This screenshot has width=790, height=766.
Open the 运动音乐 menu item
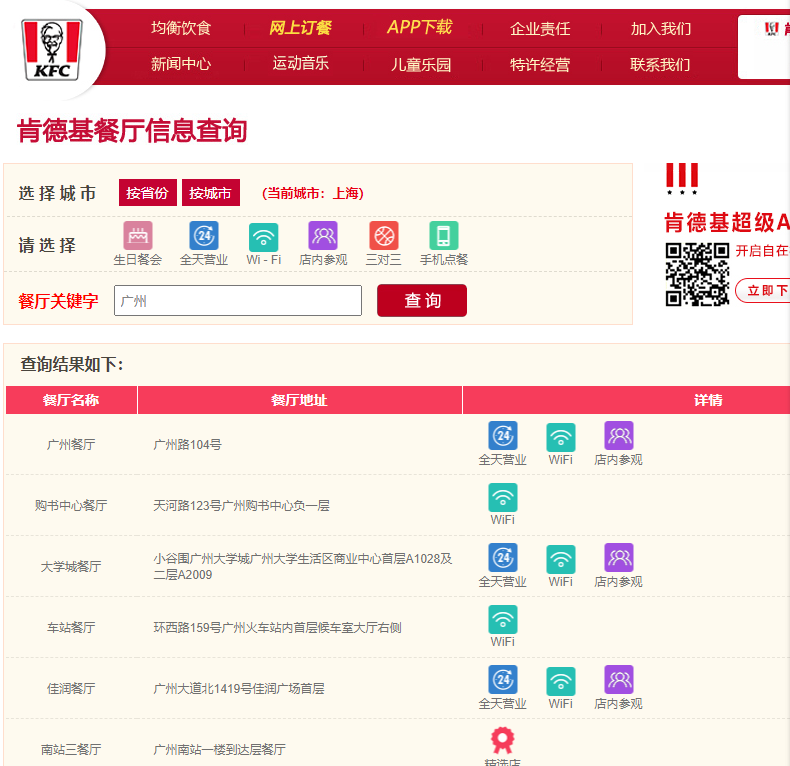(x=300, y=63)
